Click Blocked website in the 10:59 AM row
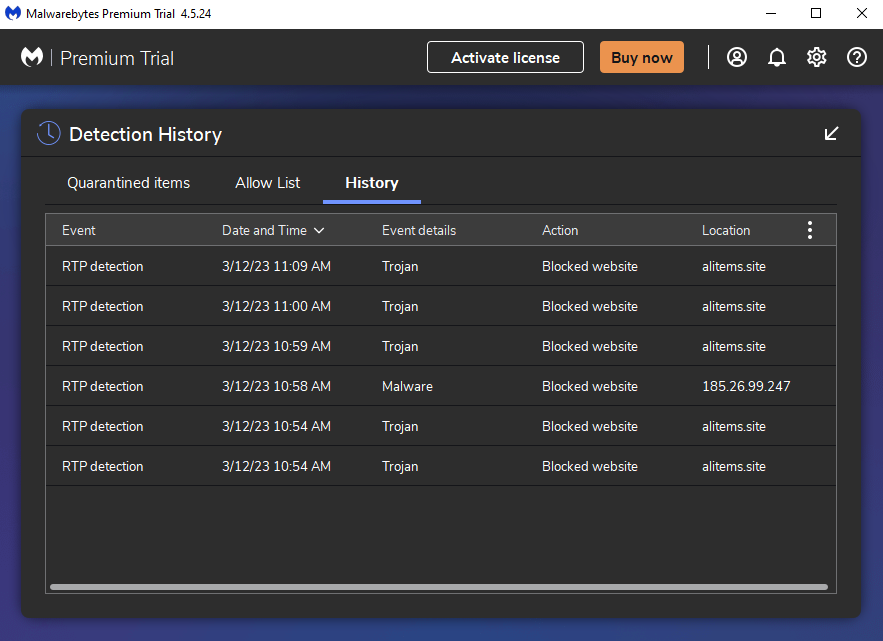This screenshot has height=641, width=883. click(590, 346)
